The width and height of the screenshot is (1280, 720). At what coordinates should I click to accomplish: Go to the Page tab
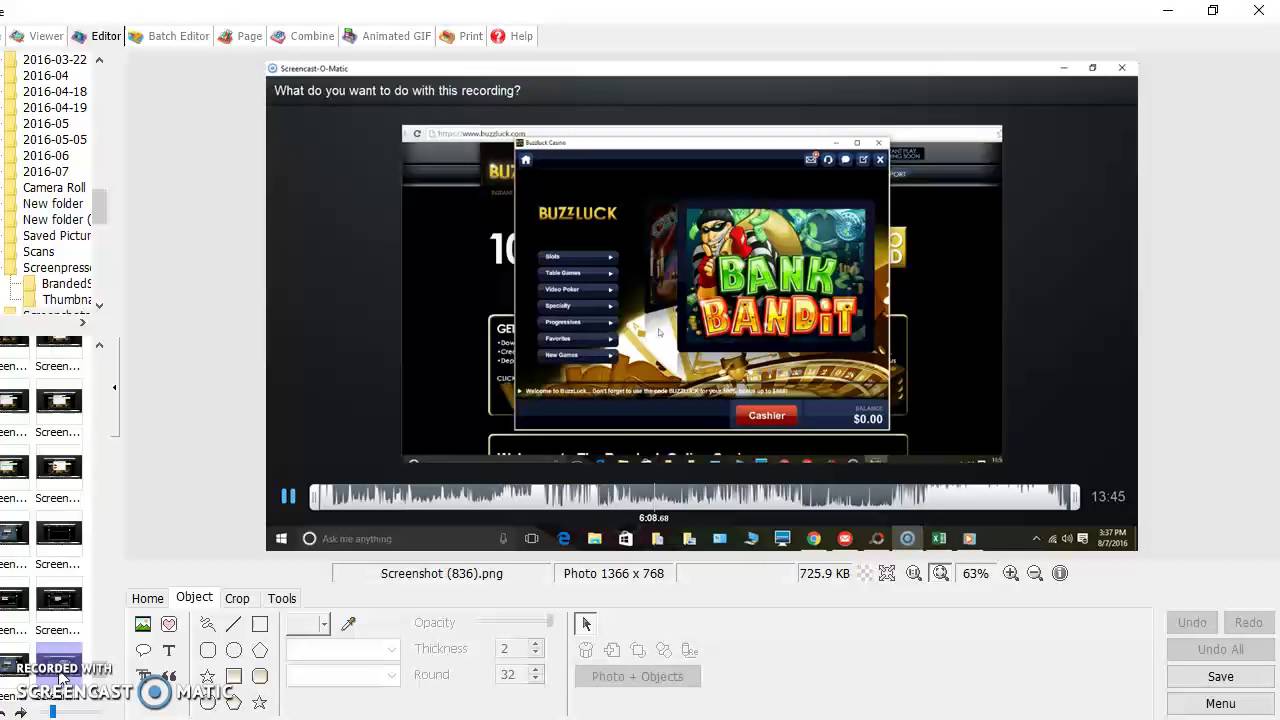coord(240,36)
